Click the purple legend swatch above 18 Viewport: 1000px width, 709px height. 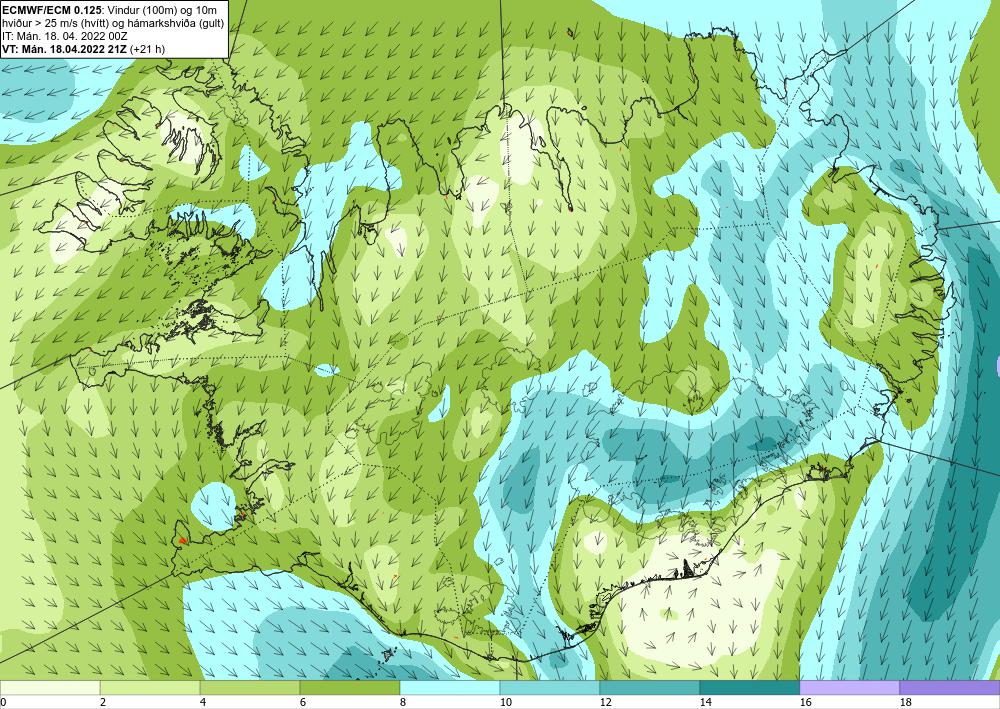pos(950,688)
